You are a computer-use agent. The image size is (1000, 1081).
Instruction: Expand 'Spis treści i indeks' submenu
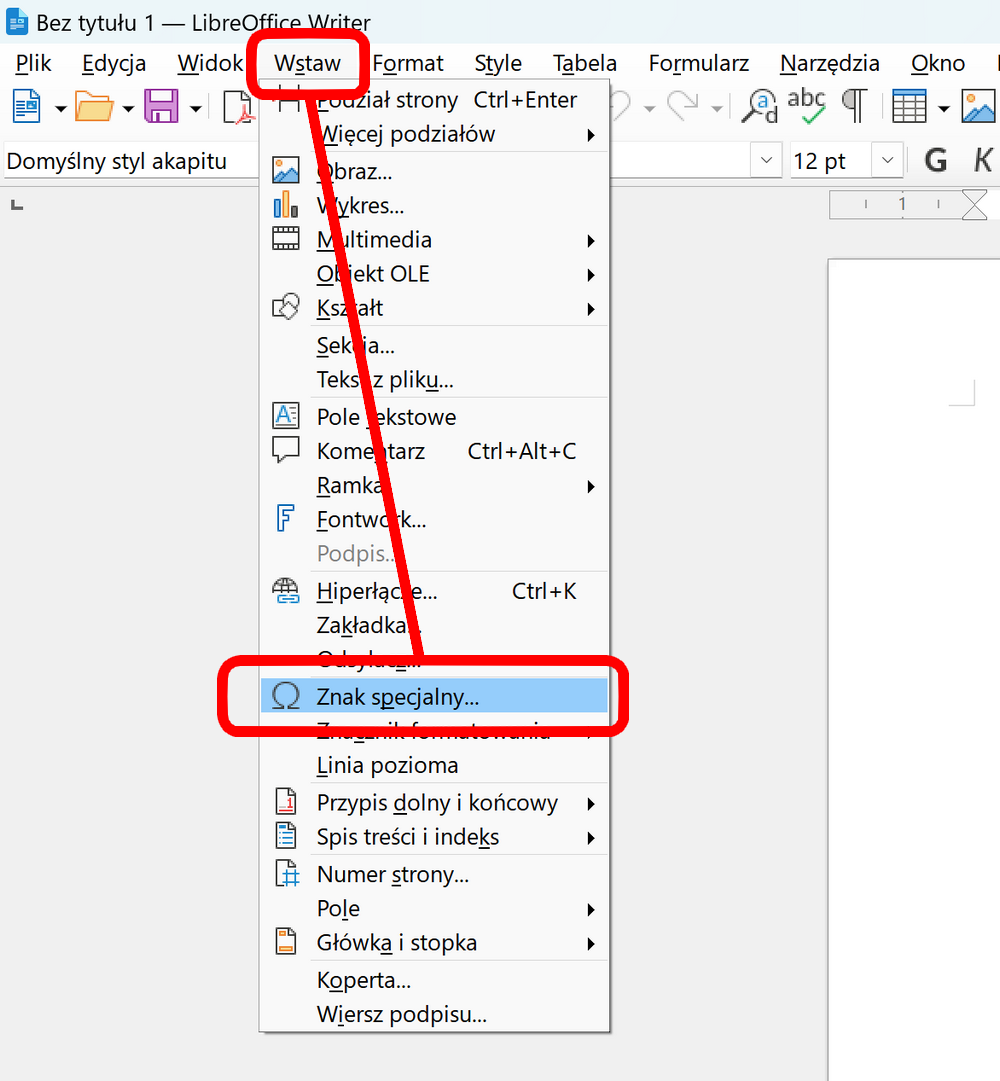tap(434, 837)
